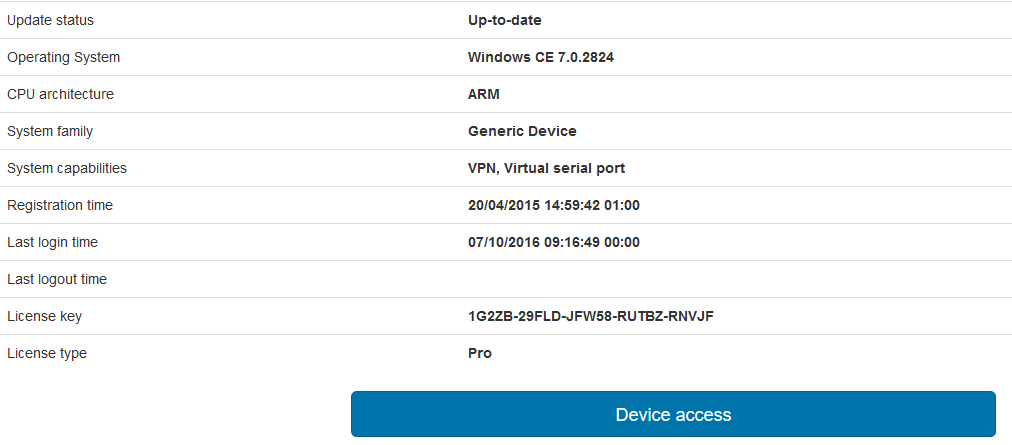Click the Last logout time label
Screen dimensions: 1012x445
pos(57,280)
